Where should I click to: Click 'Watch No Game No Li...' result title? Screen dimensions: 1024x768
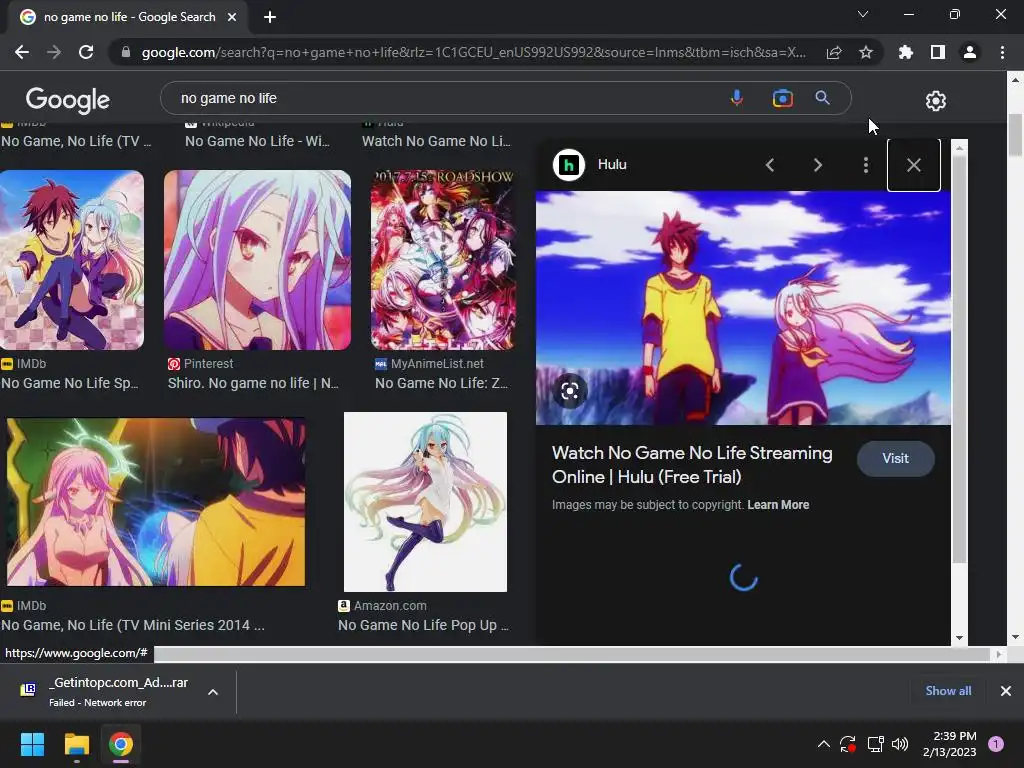tap(436, 141)
